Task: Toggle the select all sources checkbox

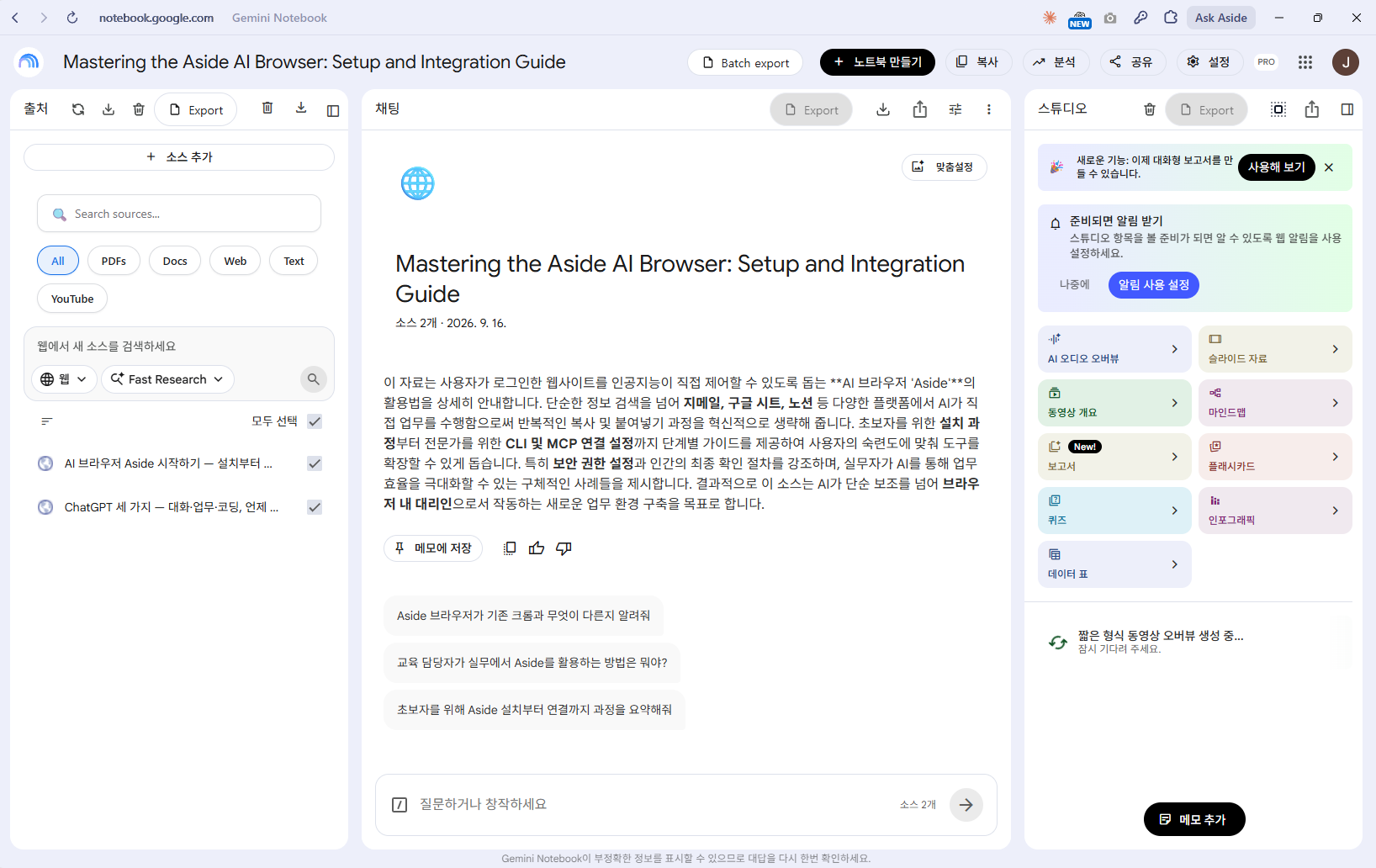Action: click(315, 421)
